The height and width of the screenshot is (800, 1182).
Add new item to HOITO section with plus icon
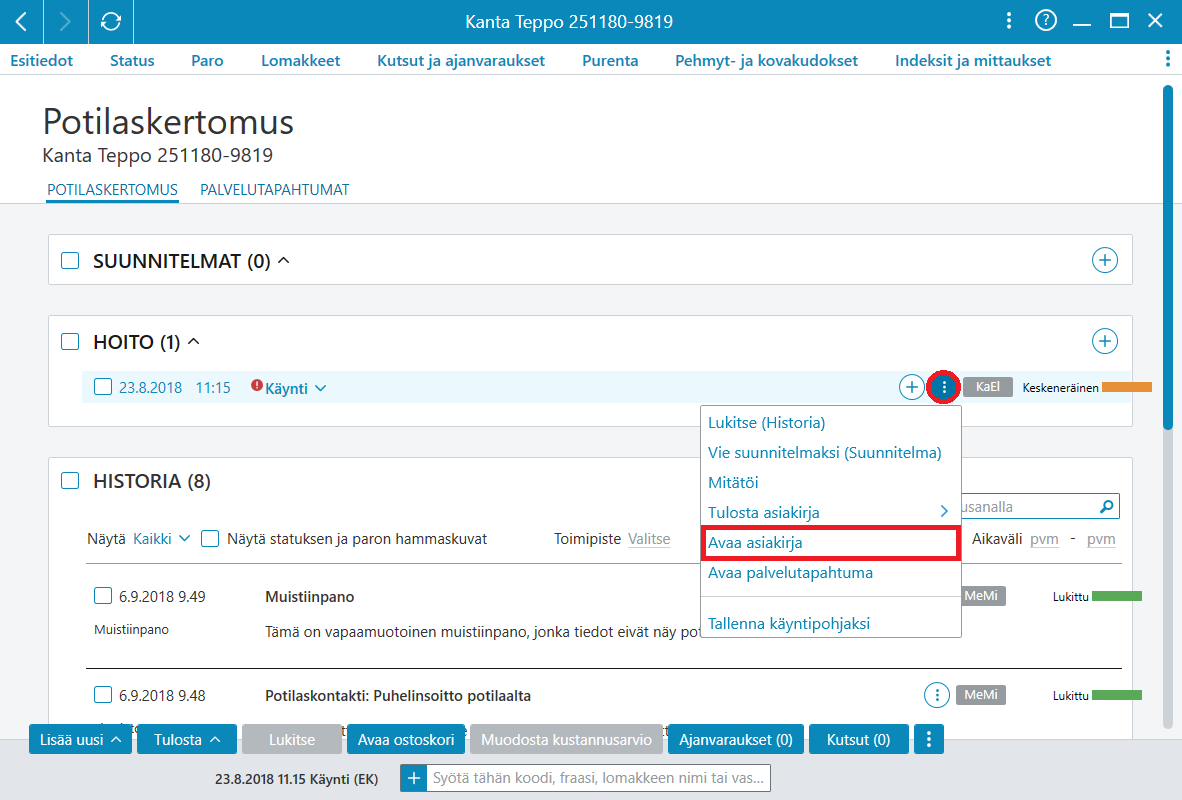point(1104,341)
